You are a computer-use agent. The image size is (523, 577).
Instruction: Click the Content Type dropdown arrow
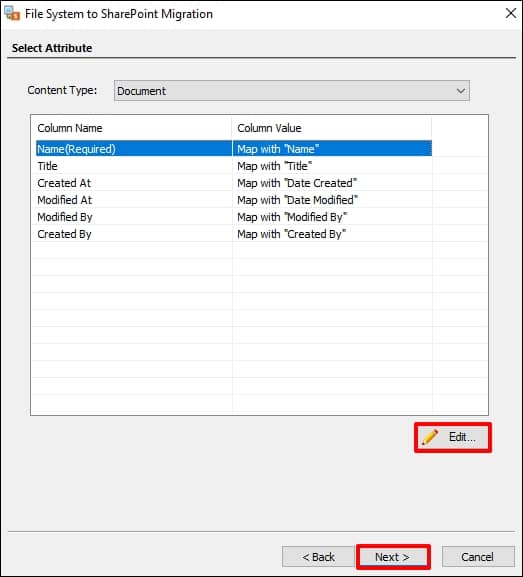[460, 91]
